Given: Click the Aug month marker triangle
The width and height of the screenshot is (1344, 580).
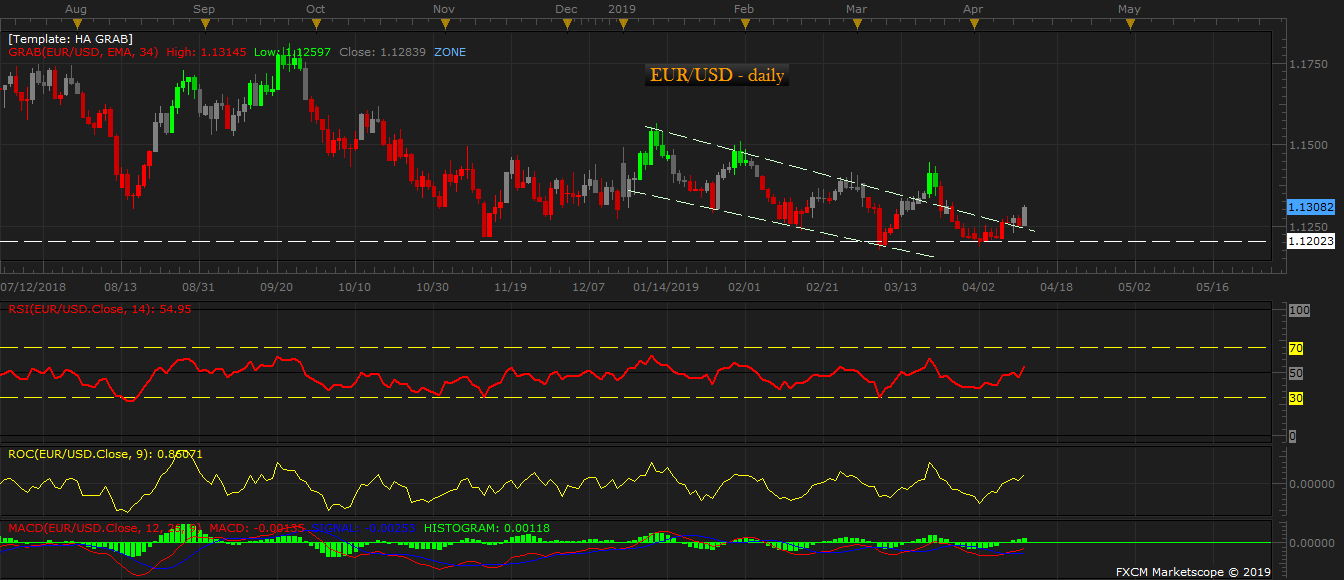Looking at the screenshot, I should coord(75,25).
